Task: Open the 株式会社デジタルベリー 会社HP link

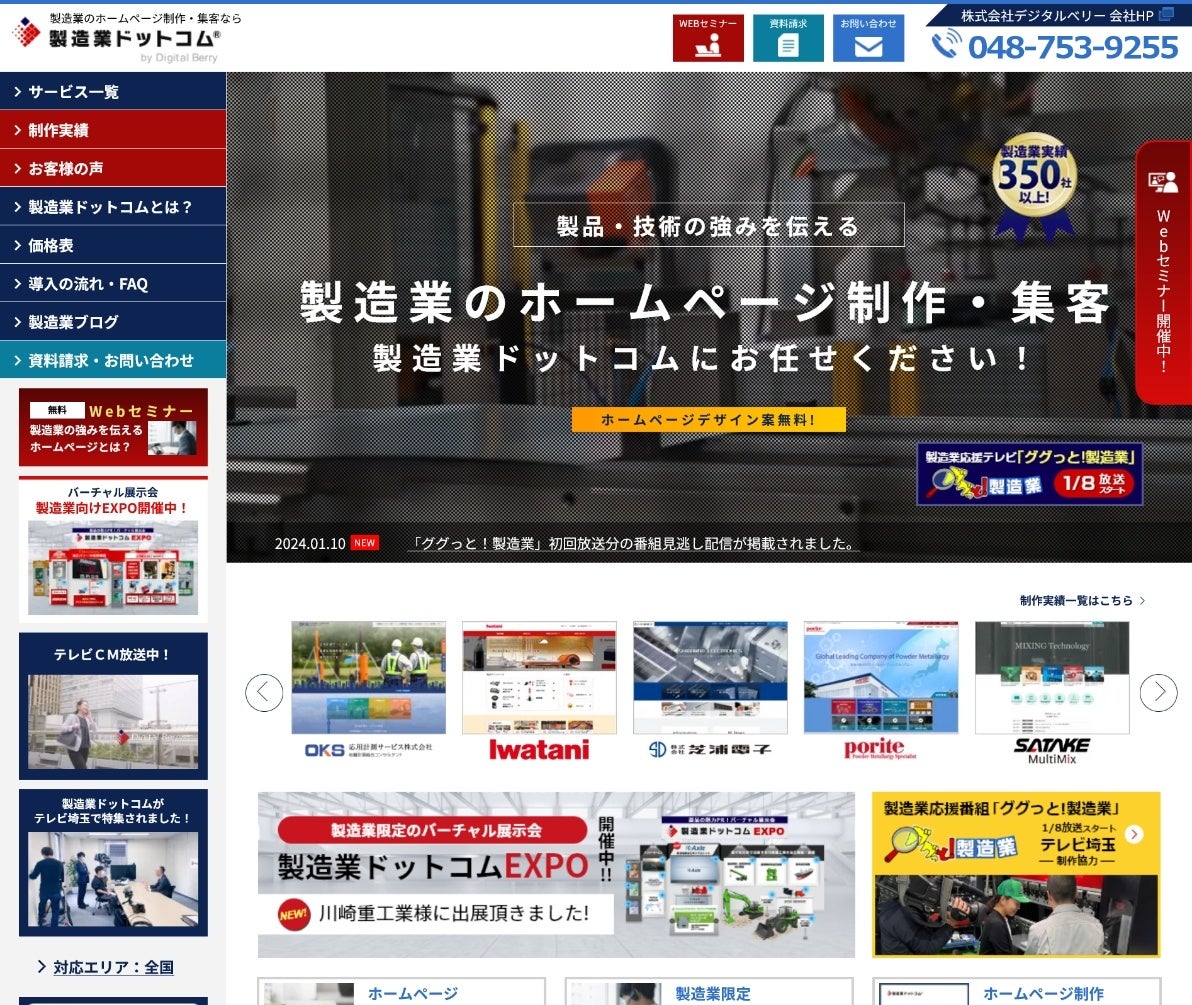Action: click(x=1067, y=16)
